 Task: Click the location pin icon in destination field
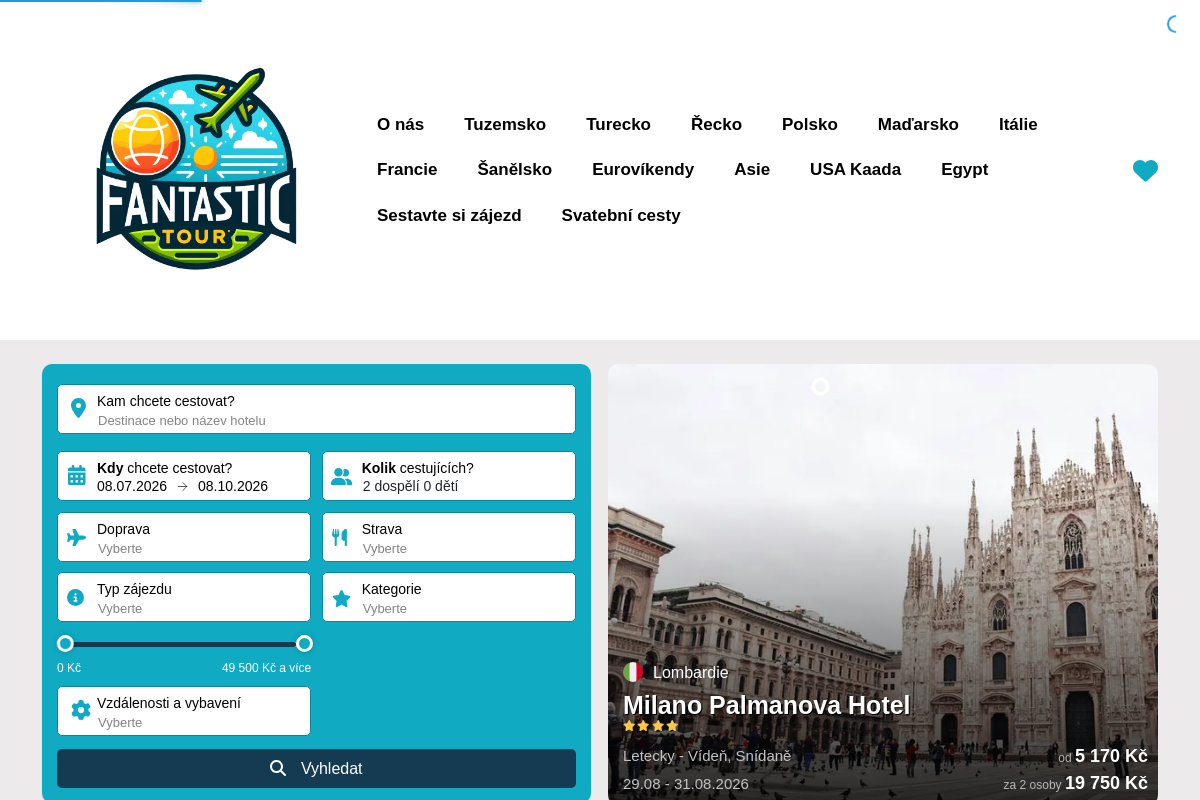coord(78,408)
